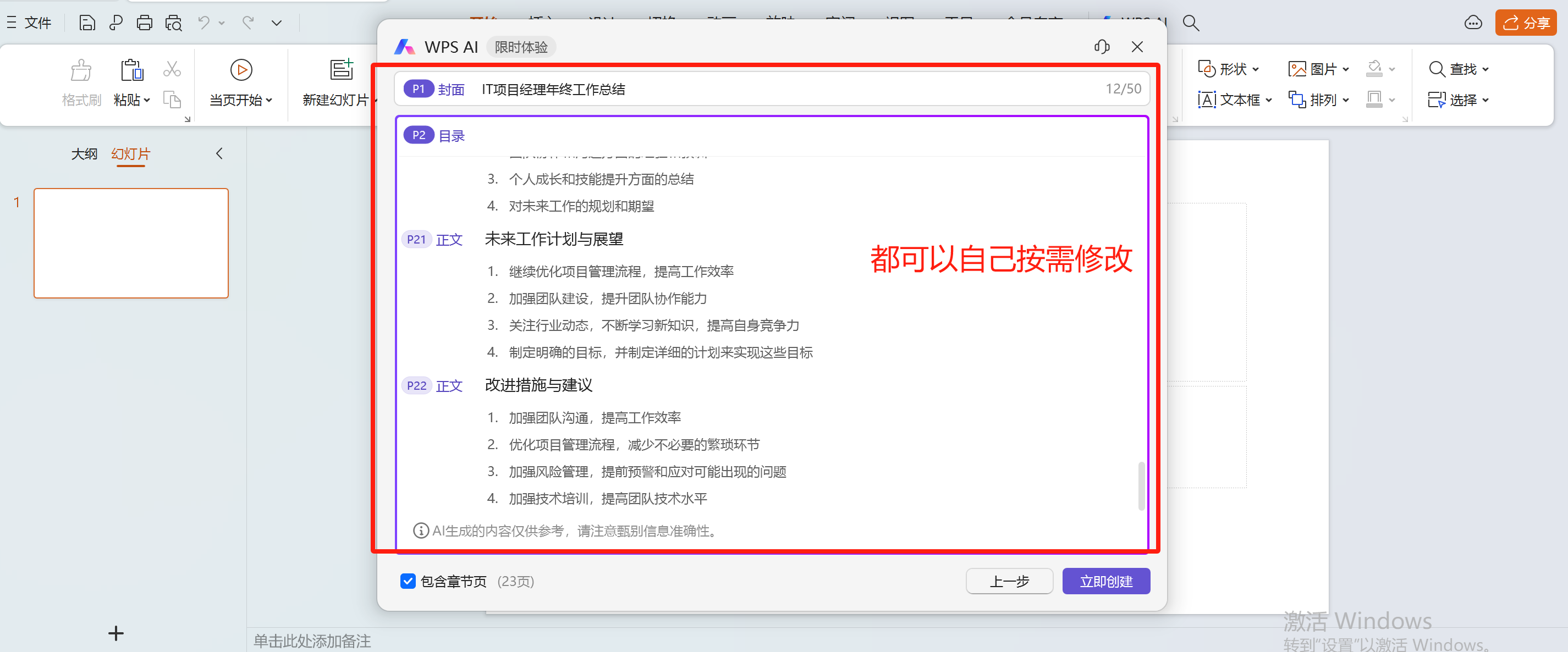Click the WPS AI feedback headset icon
Screen dimensions: 1568x652
[1102, 47]
